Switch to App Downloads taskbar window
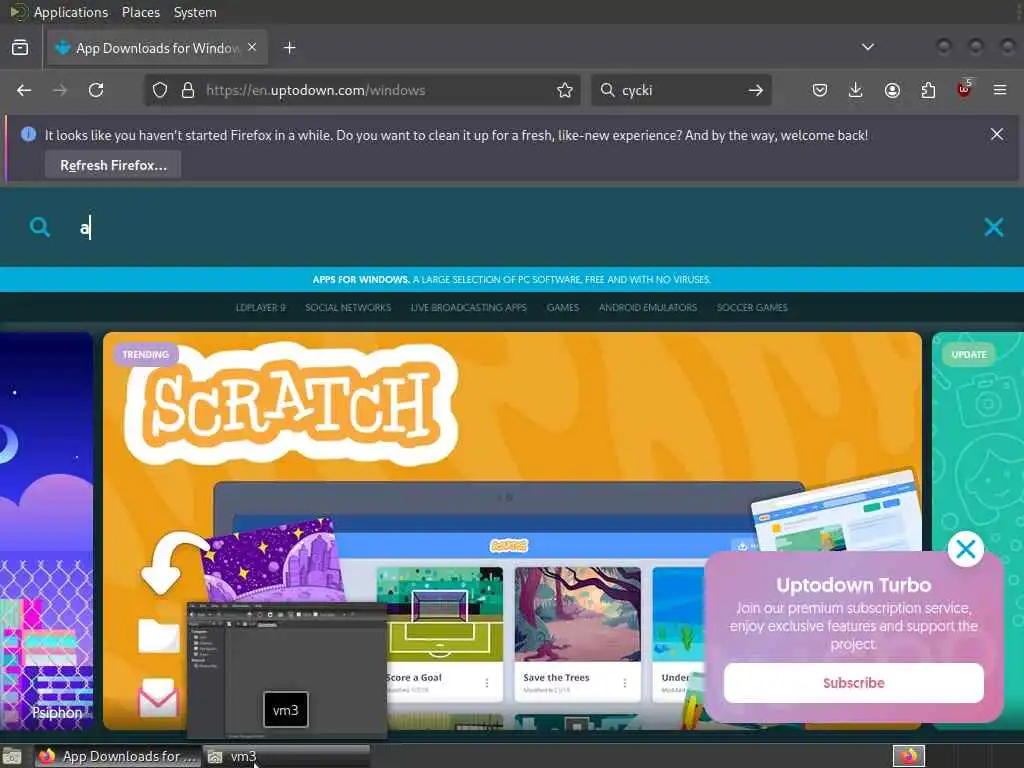Viewport: 1024px width, 768px height. pos(118,756)
